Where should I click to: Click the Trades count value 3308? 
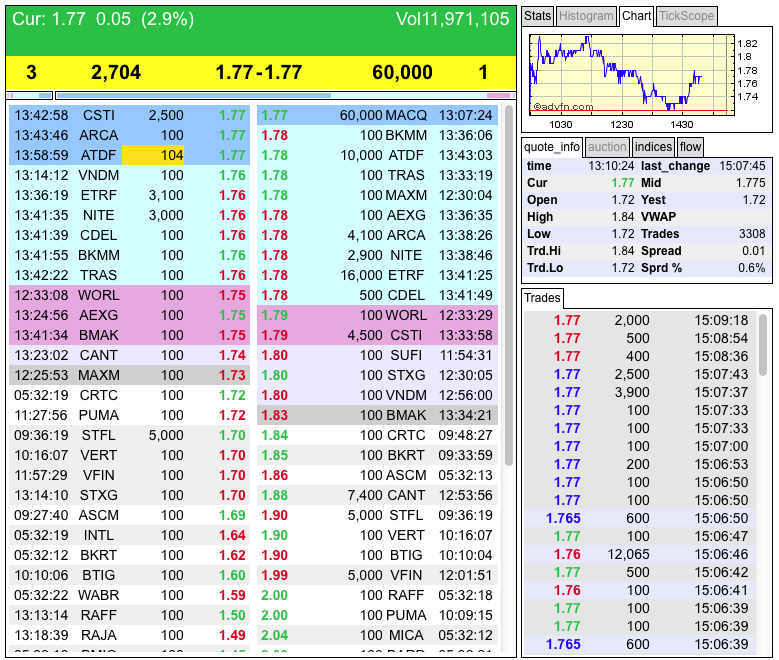pyautogui.click(x=752, y=234)
